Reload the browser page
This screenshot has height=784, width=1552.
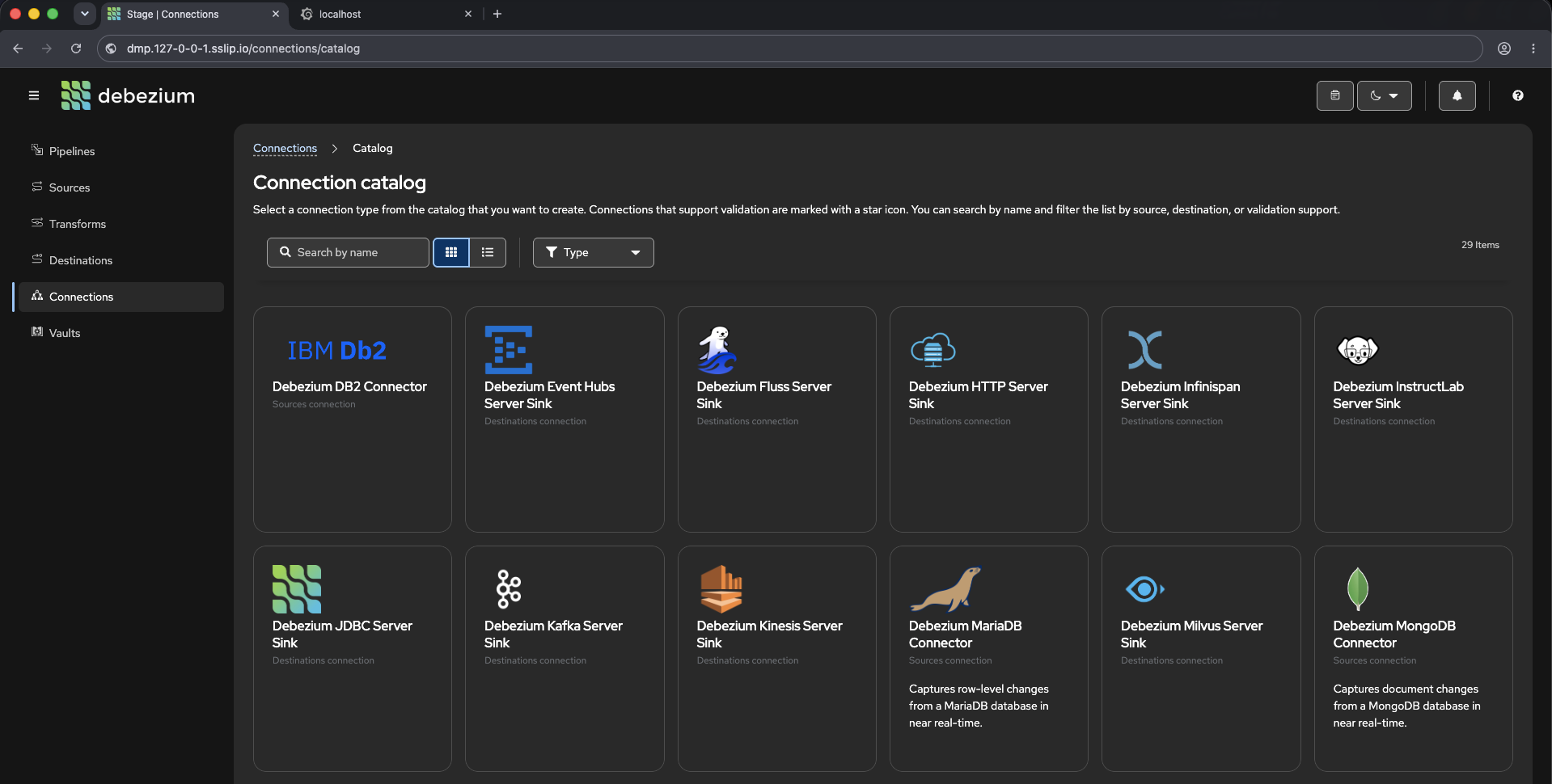click(x=76, y=48)
